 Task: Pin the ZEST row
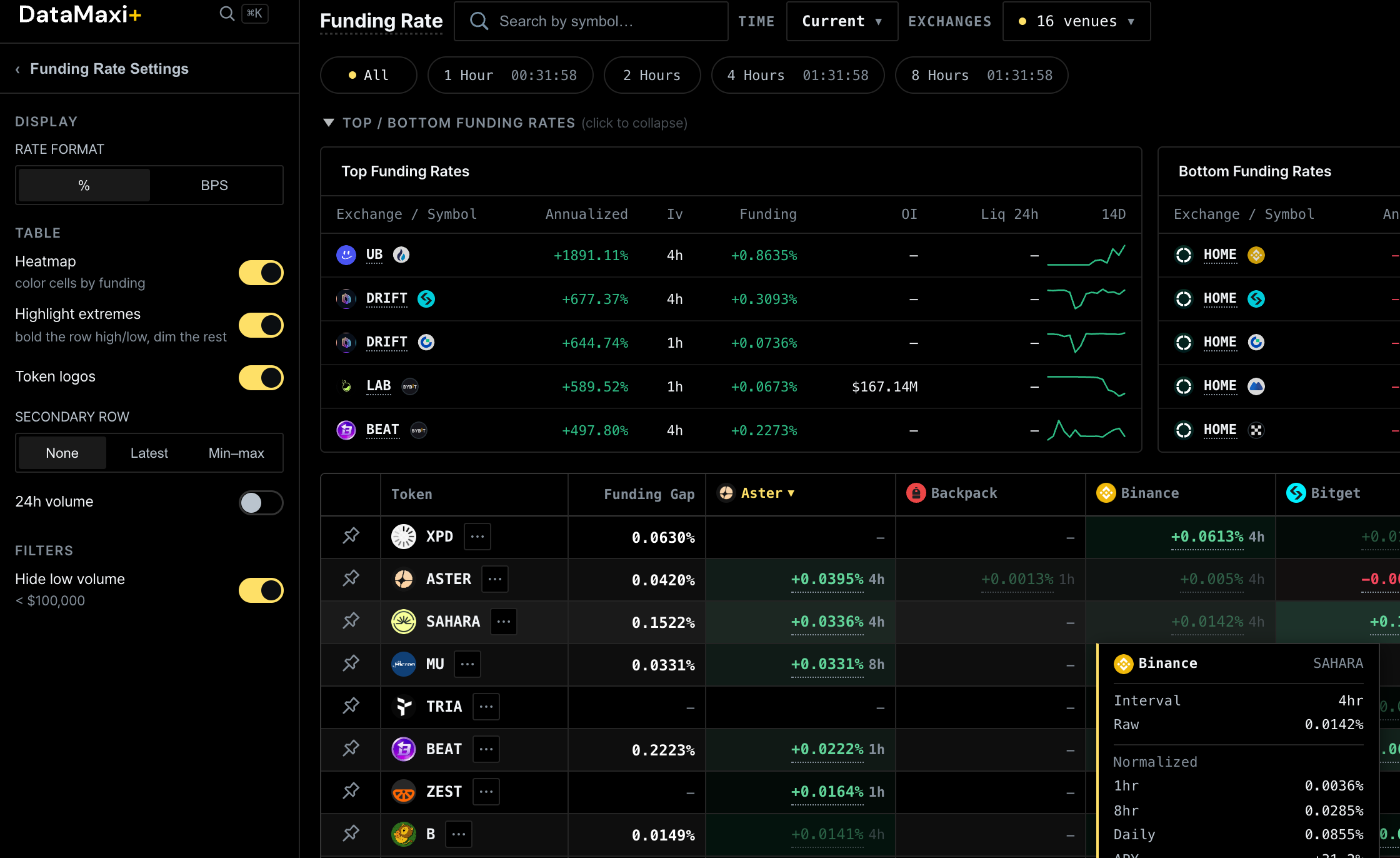pos(351,791)
